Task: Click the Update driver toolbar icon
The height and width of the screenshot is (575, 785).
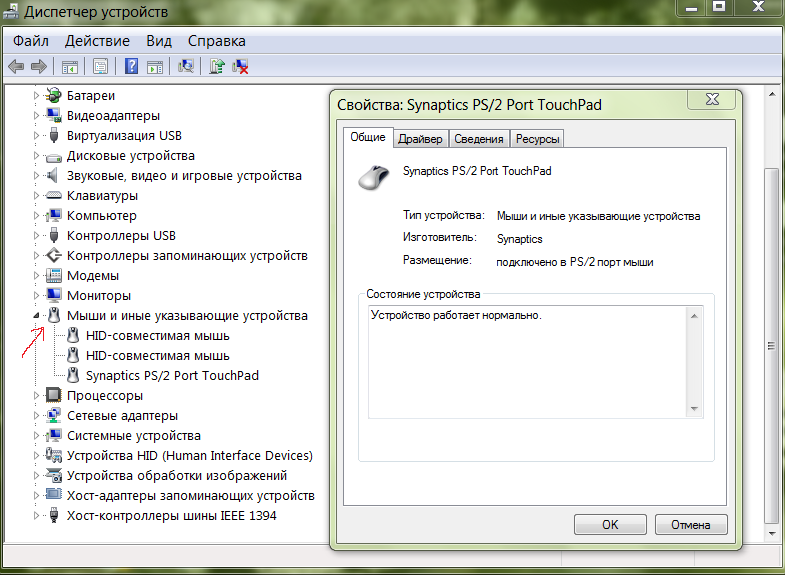Action: pyautogui.click(x=217, y=66)
